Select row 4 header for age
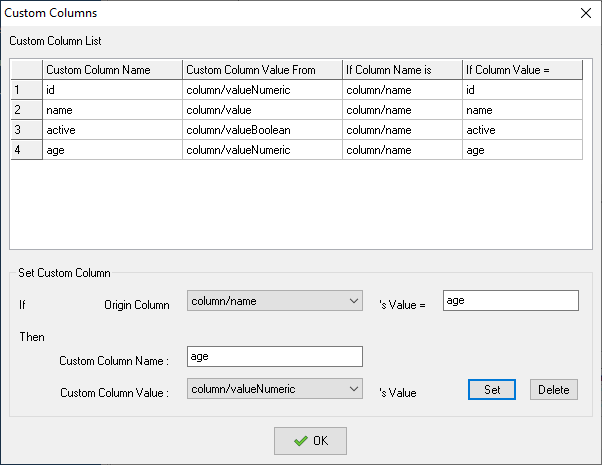 pos(26,150)
